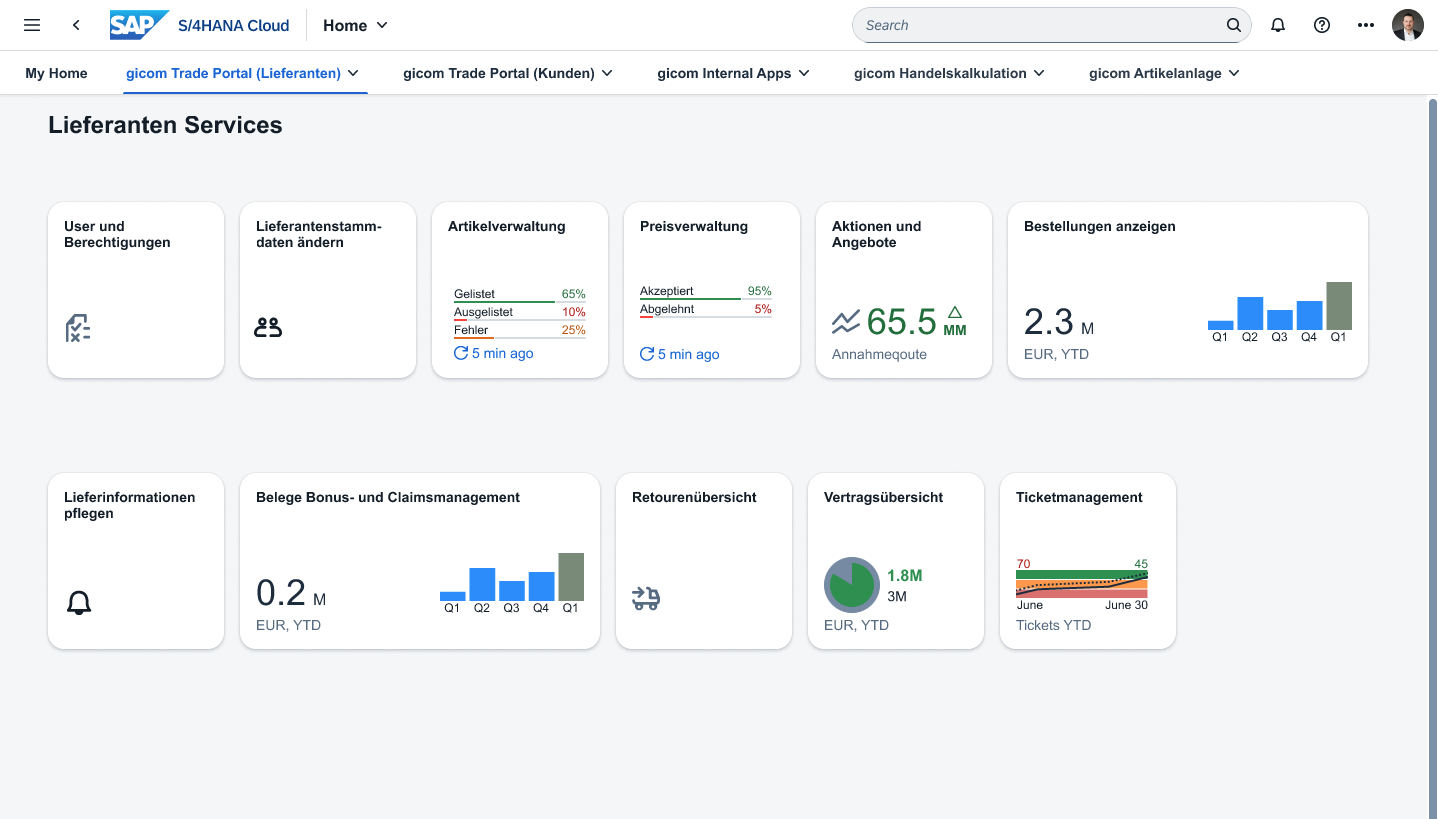Open the three-dot overflow menu
This screenshot has height=819, width=1438.
pos(1366,25)
